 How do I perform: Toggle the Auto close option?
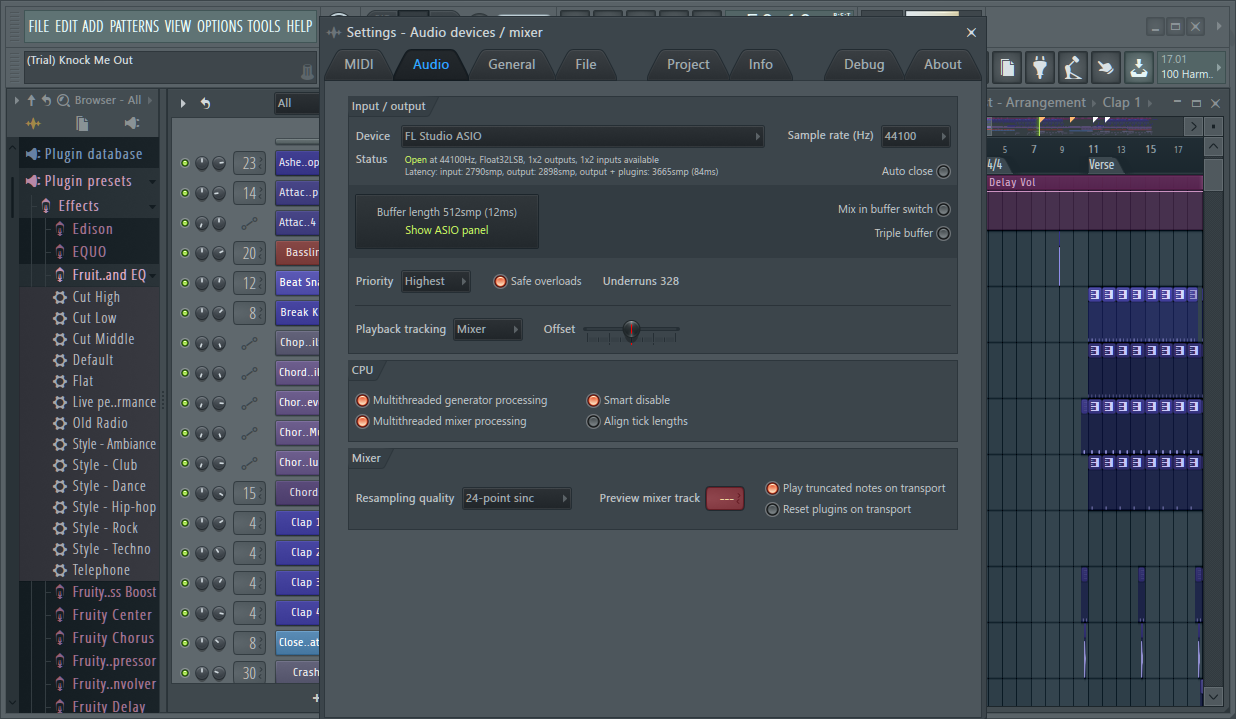coord(943,171)
